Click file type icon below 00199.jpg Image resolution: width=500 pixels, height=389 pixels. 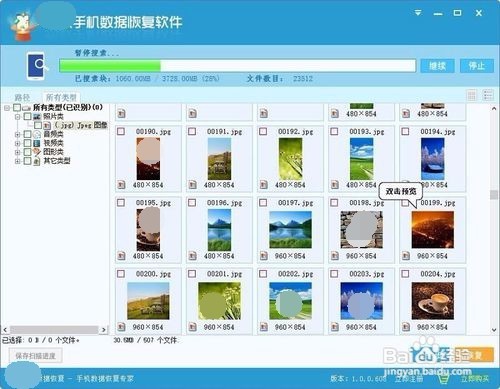coord(406,256)
